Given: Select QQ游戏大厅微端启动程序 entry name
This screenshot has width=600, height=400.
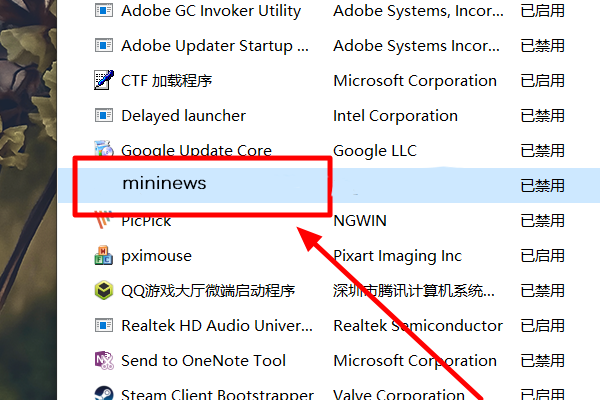Looking at the screenshot, I should pos(208,291).
